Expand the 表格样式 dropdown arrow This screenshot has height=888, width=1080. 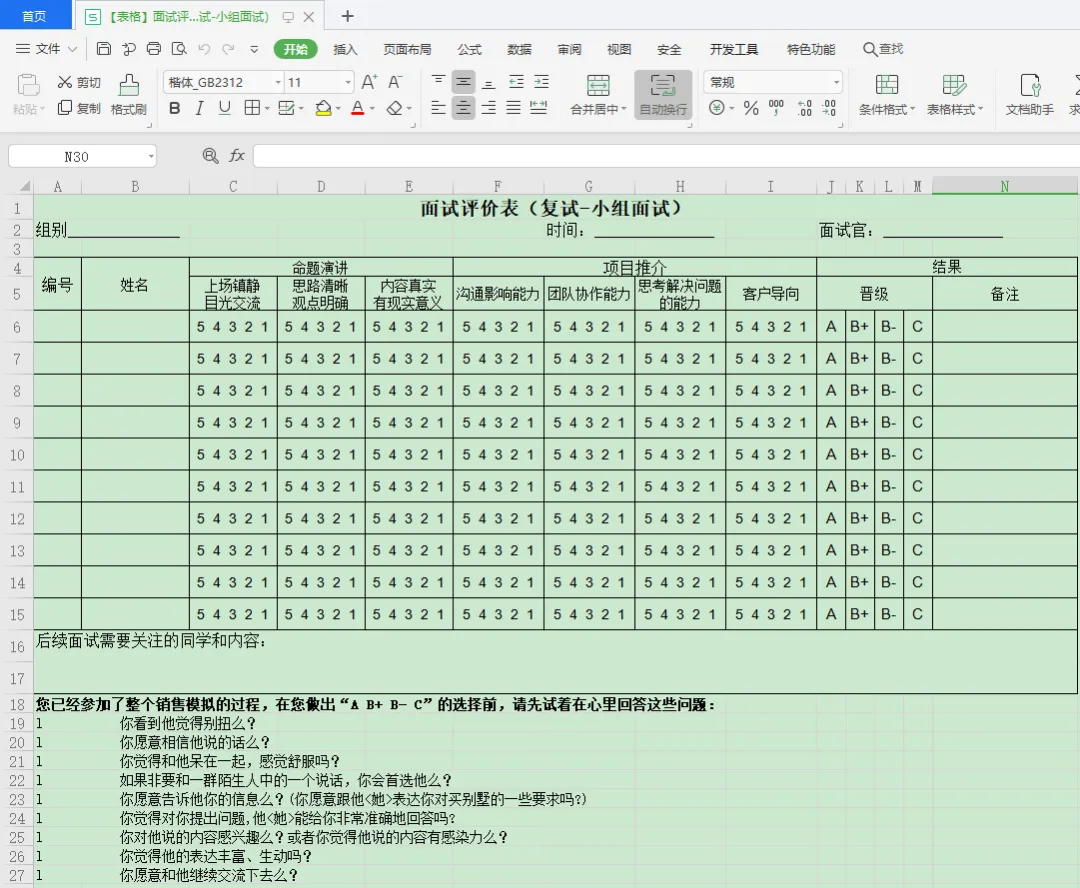[x=980, y=110]
